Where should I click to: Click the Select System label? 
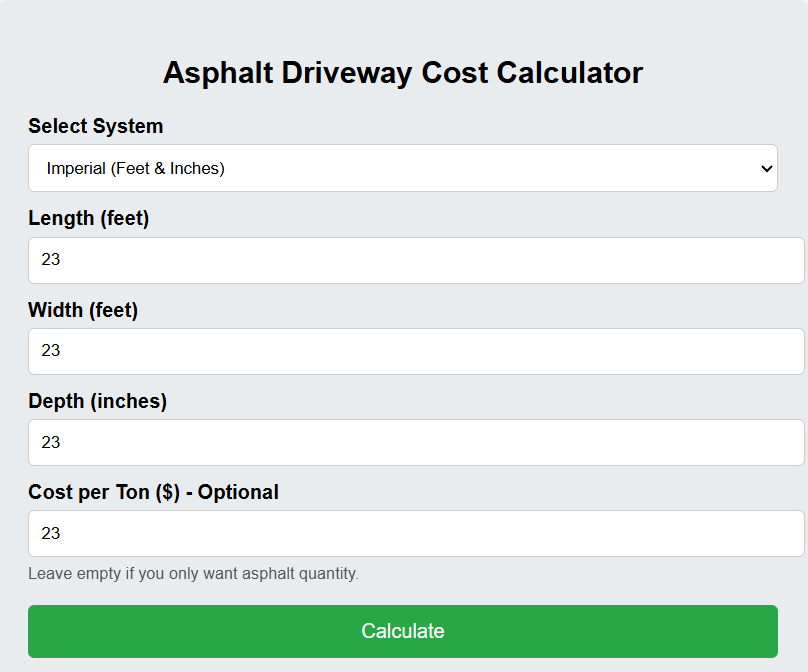(95, 126)
